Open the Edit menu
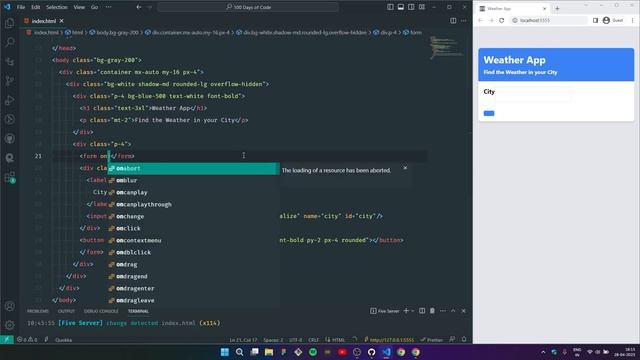640x360 pixels. pos(36,7)
